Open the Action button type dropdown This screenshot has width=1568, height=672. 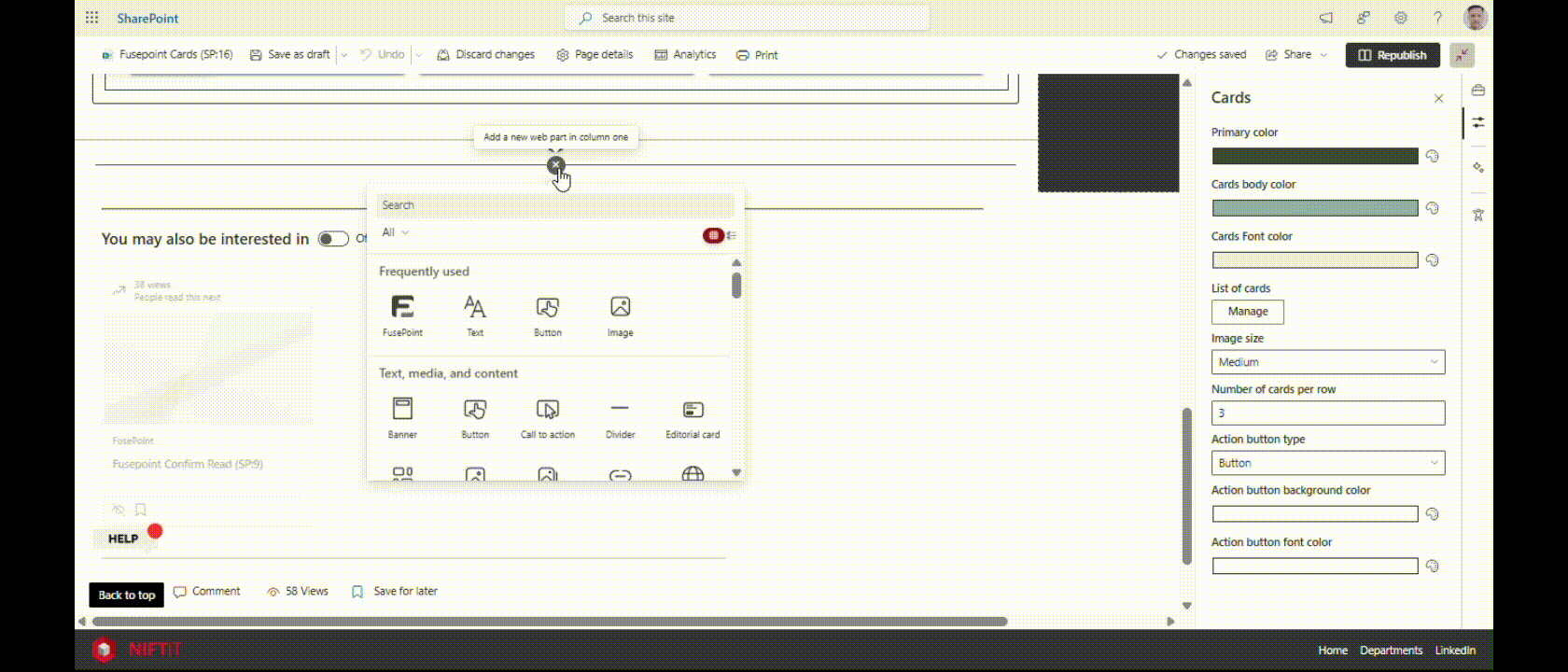coord(1327,463)
